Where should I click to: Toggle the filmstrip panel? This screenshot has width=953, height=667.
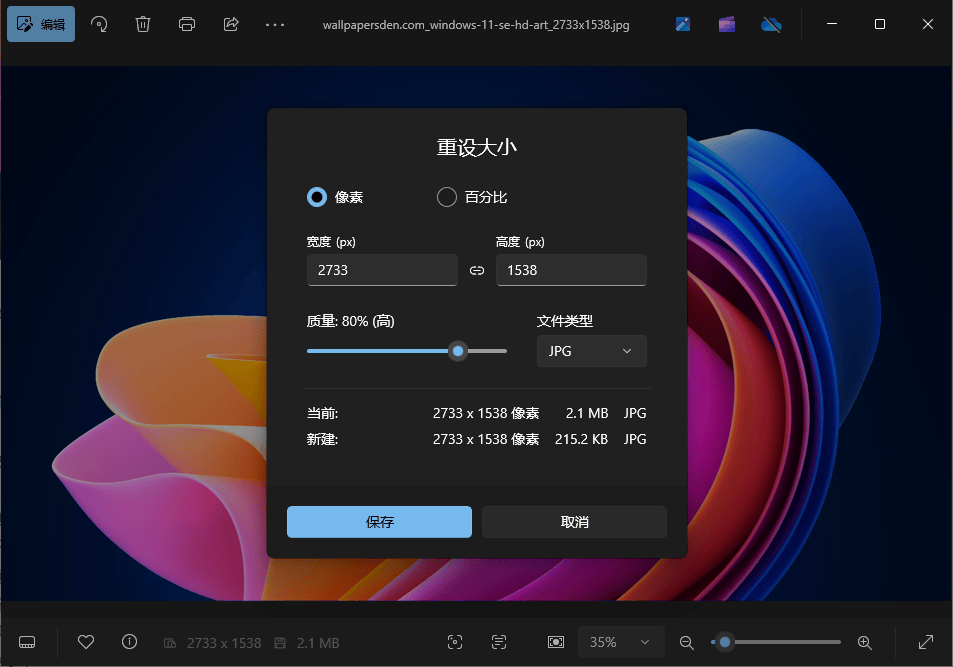[26, 642]
